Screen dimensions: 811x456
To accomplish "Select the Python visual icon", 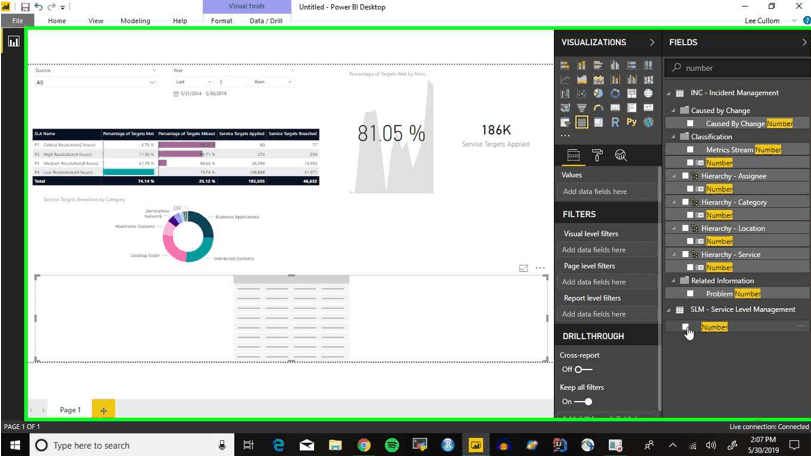I will click(x=632, y=123).
